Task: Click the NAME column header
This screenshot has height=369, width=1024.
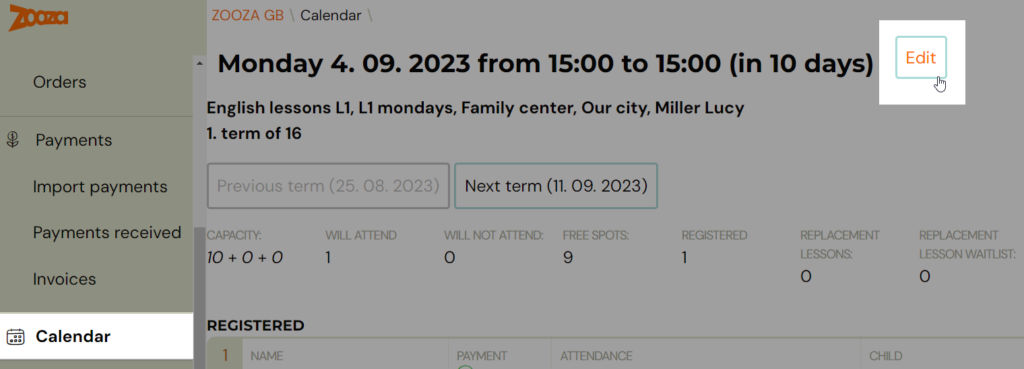Action: coord(266,357)
